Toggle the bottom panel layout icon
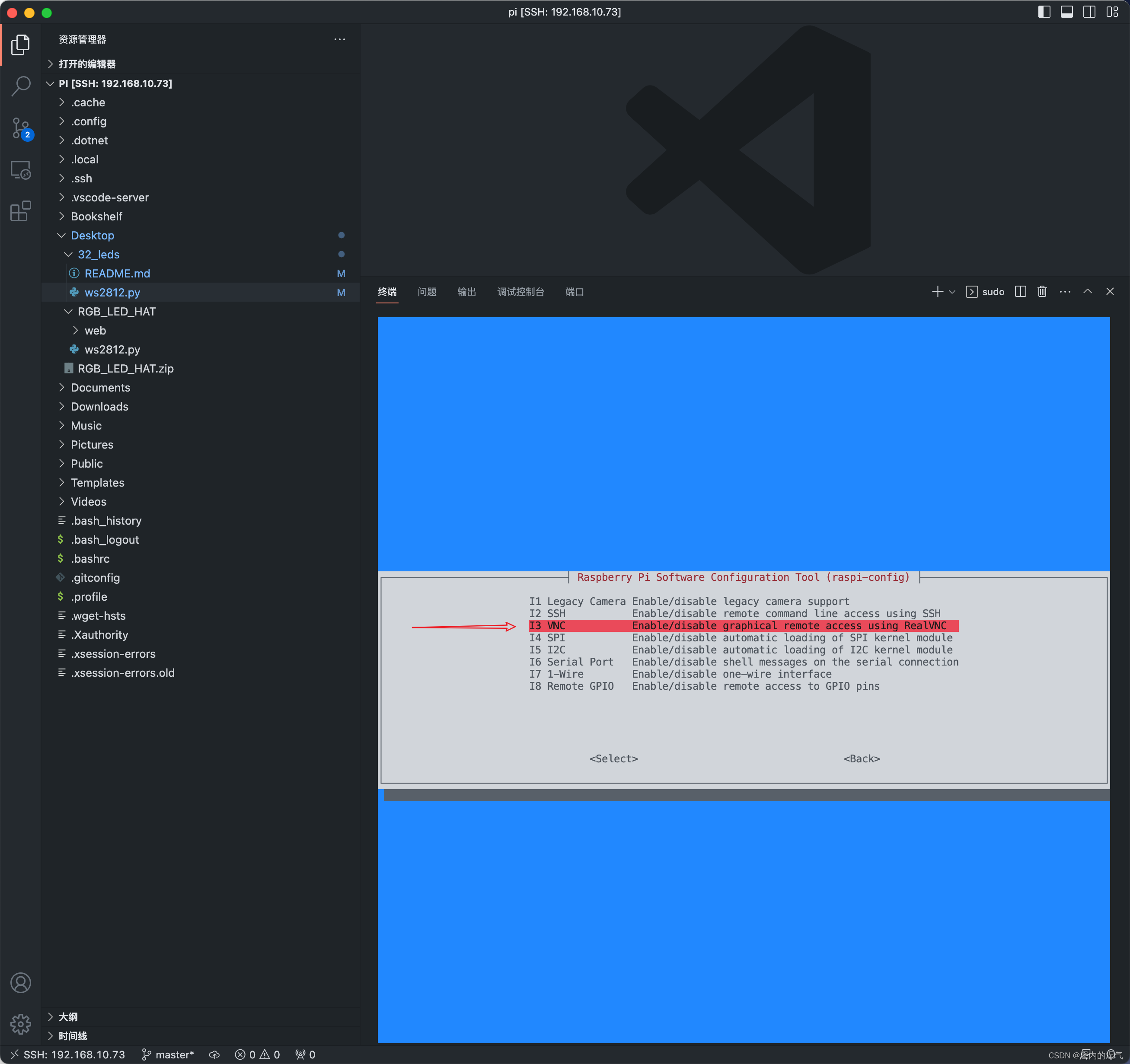1130x1064 pixels. tap(1066, 12)
